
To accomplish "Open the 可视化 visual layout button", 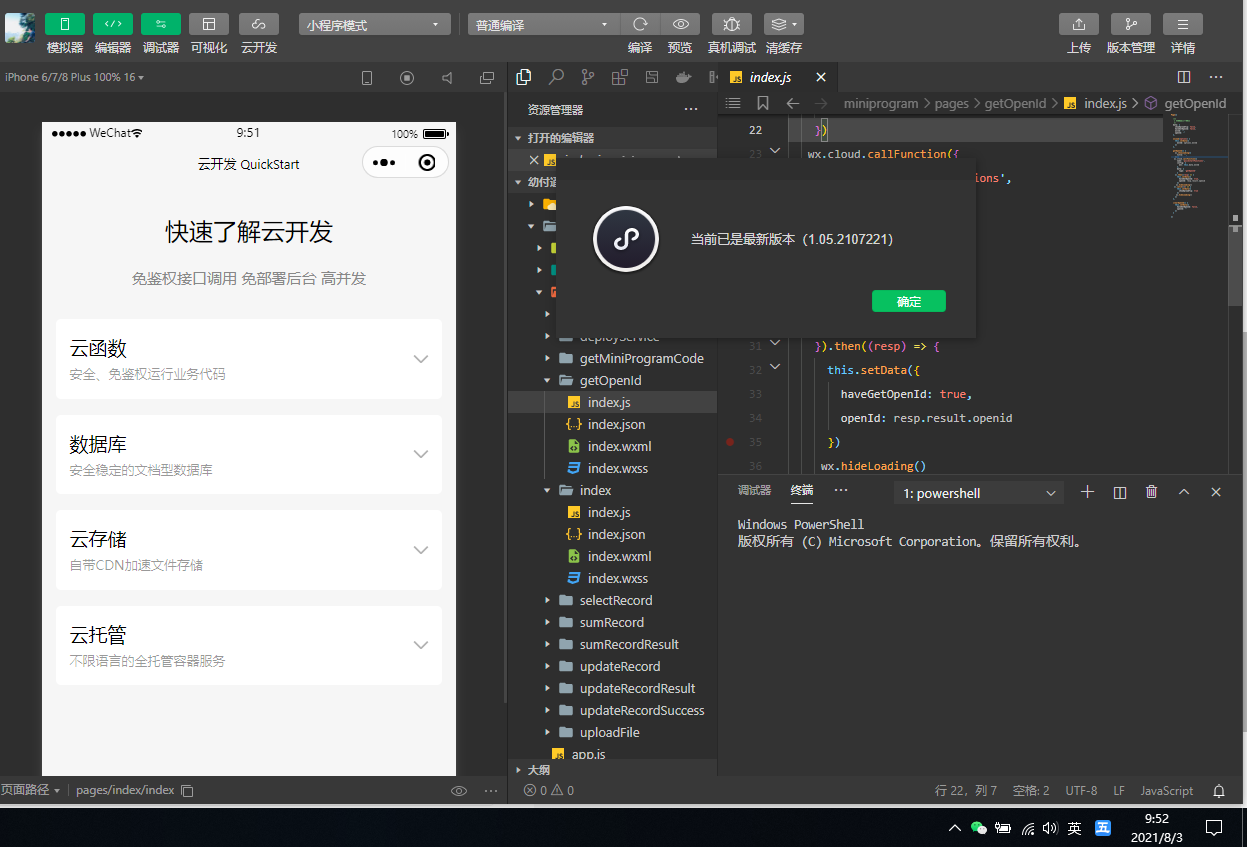I will click(209, 24).
